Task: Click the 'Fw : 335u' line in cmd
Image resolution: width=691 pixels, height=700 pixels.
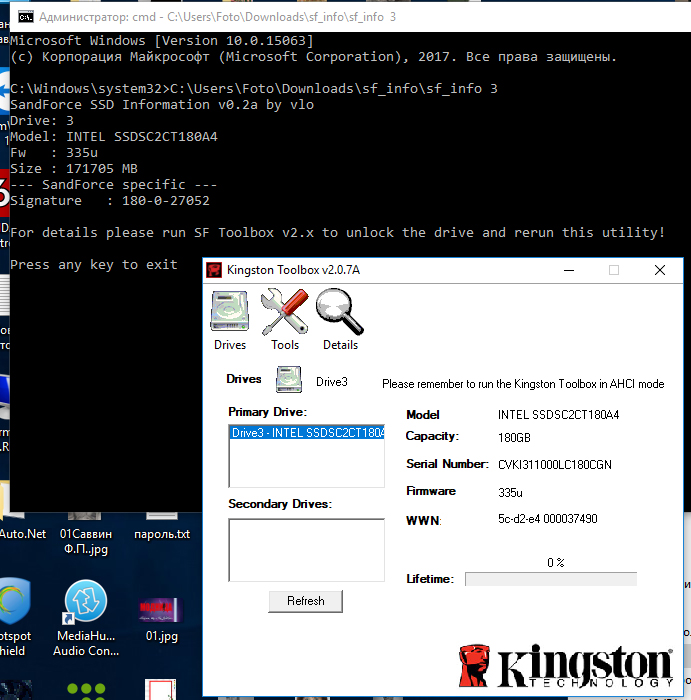Action: click(x=54, y=153)
